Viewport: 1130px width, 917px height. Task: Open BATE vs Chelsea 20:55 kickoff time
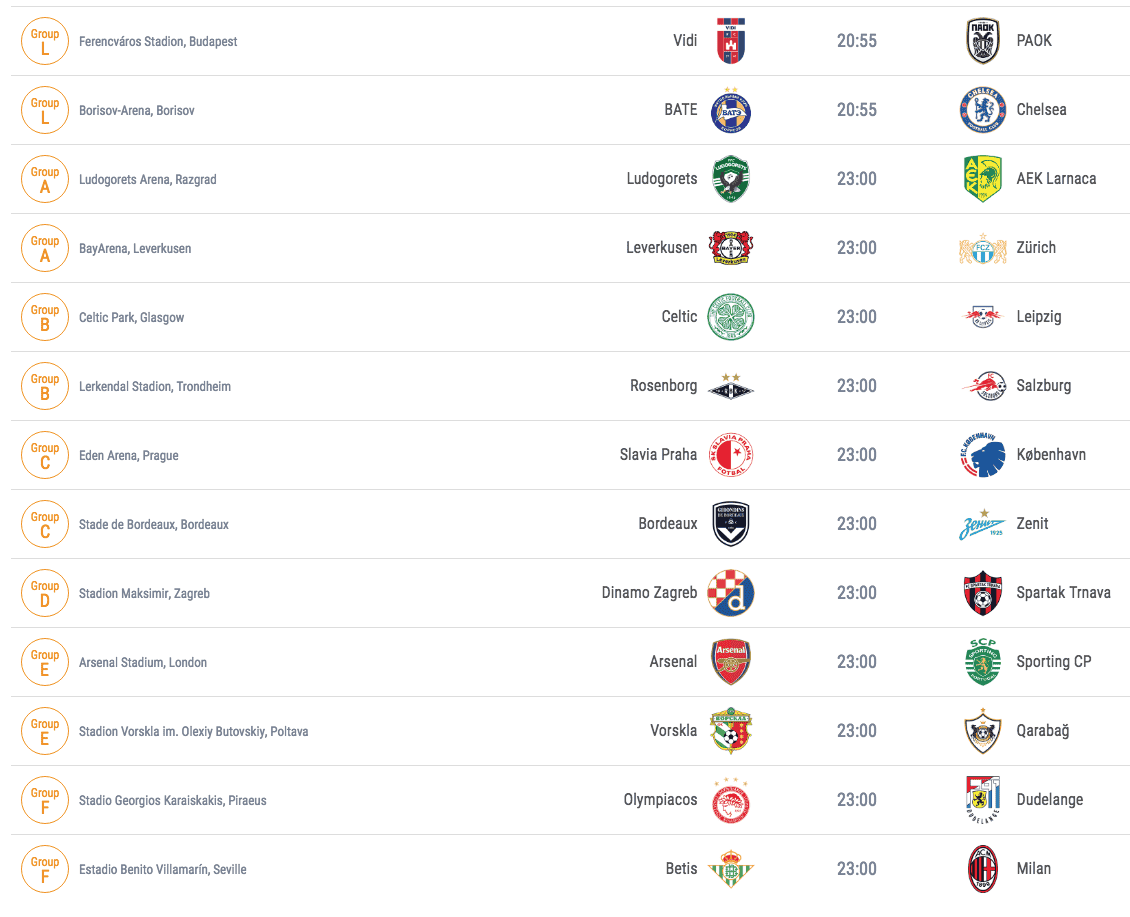point(856,110)
